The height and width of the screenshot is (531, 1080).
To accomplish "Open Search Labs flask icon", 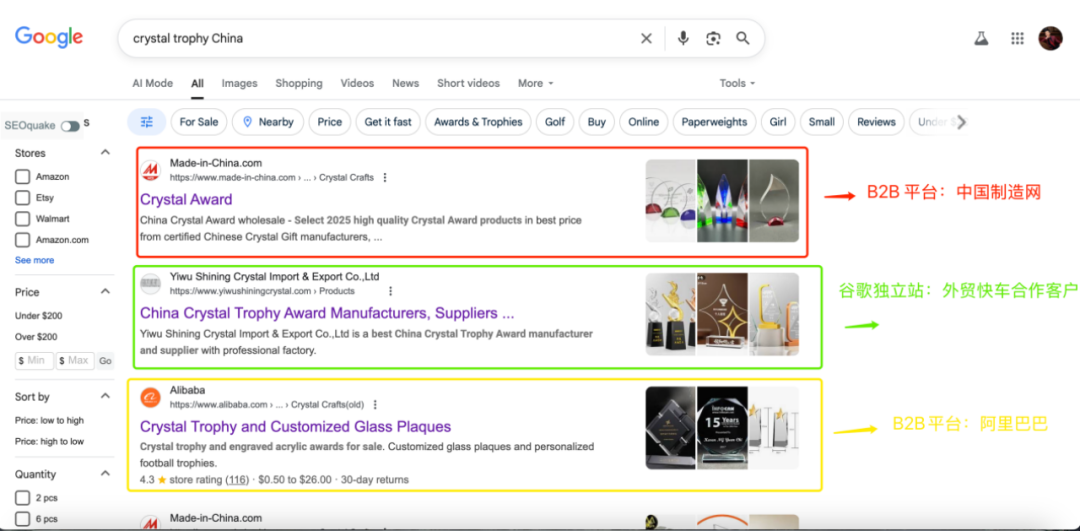I will [982, 39].
